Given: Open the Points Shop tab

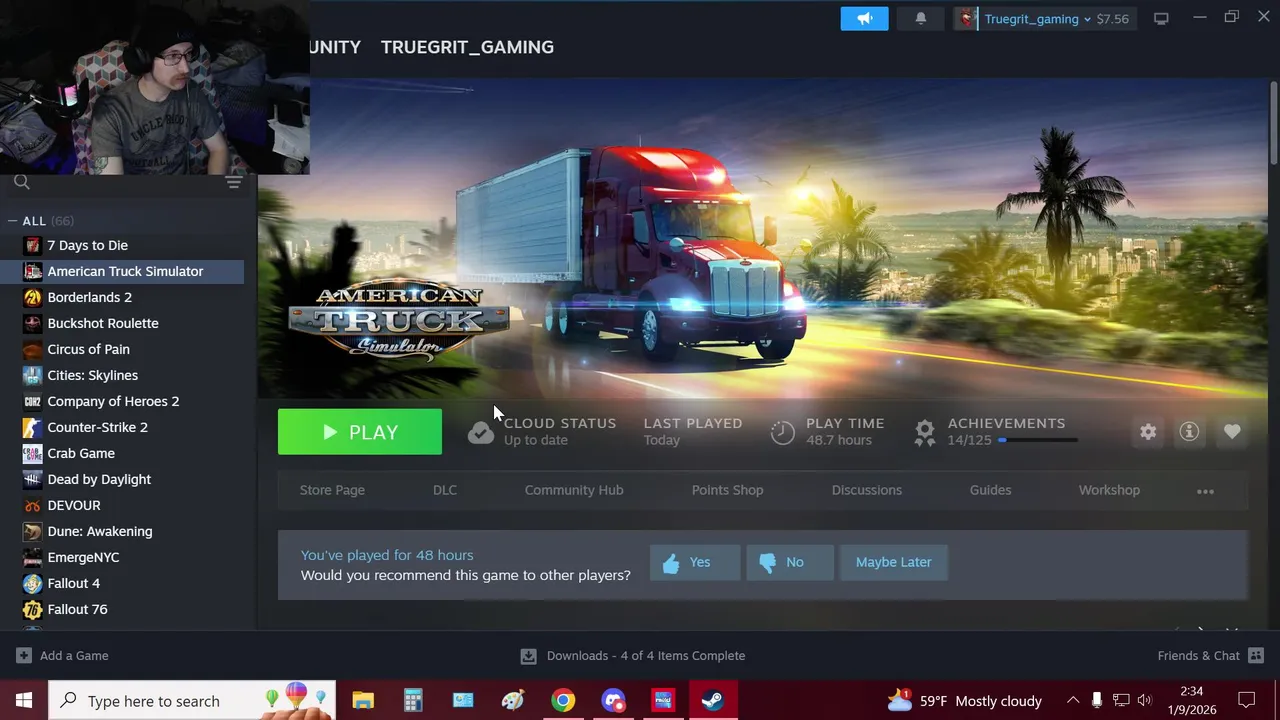Looking at the screenshot, I should [x=727, y=490].
